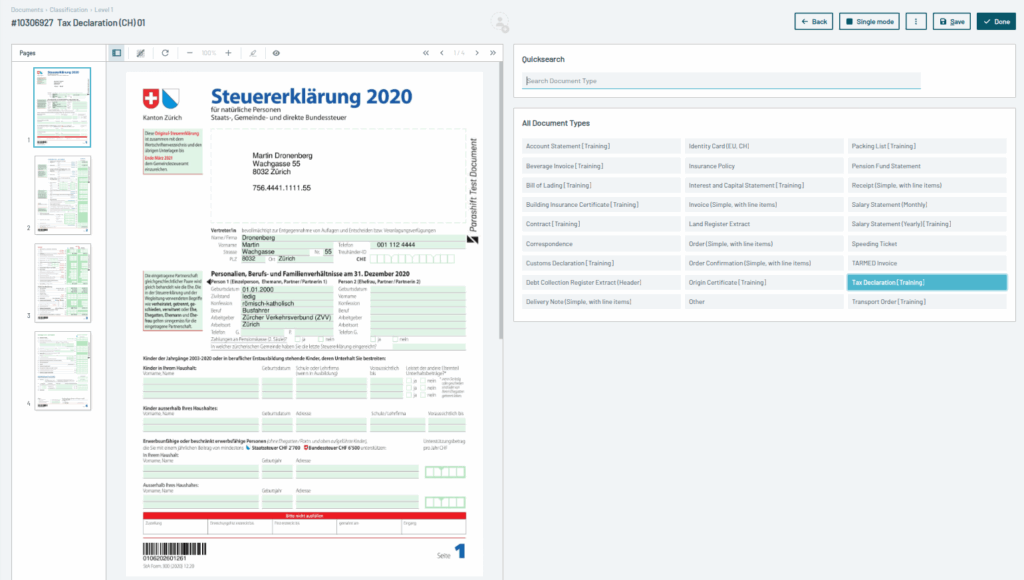Select the highlighter annotation tool
Image resolution: width=1024 pixels, height=580 pixels.
[x=141, y=53]
